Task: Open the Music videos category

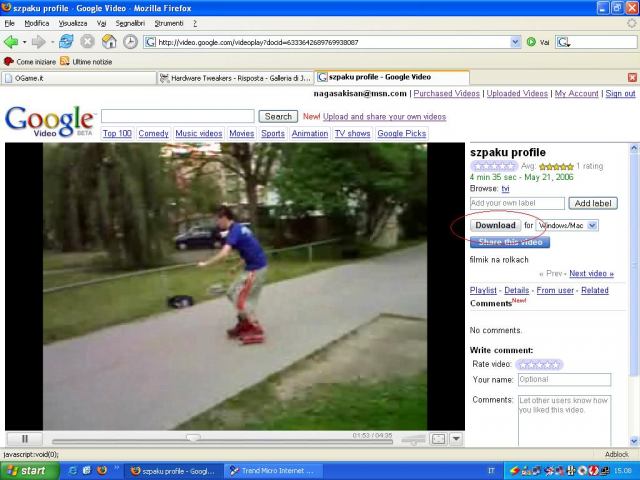Action: [x=199, y=133]
